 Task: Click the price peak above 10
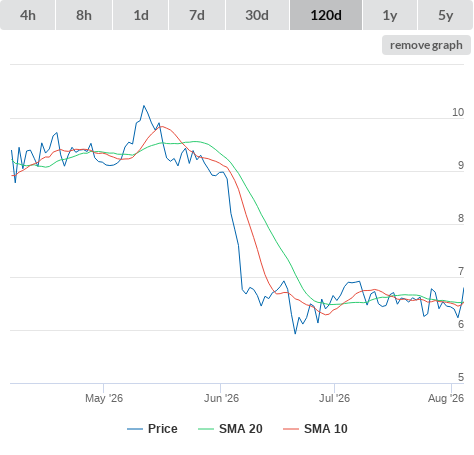point(144,106)
